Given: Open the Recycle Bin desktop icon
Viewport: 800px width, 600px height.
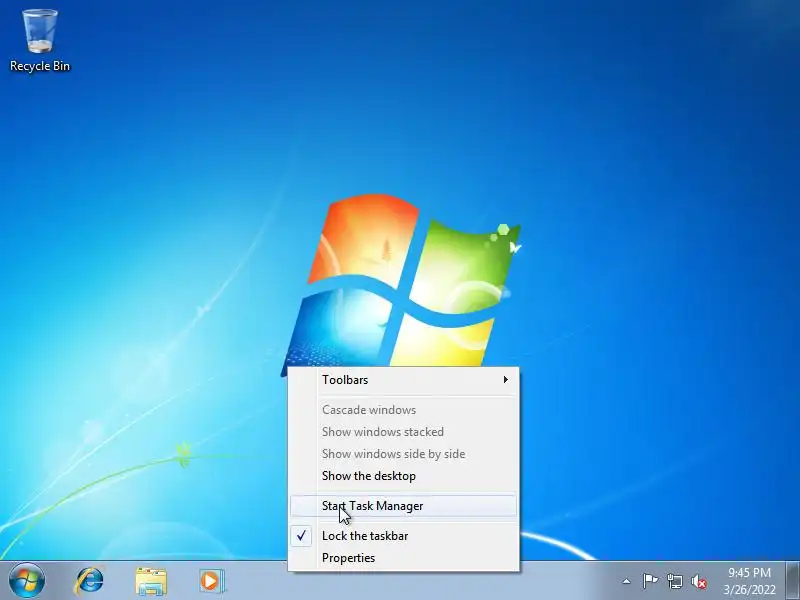Looking at the screenshot, I should [40, 41].
